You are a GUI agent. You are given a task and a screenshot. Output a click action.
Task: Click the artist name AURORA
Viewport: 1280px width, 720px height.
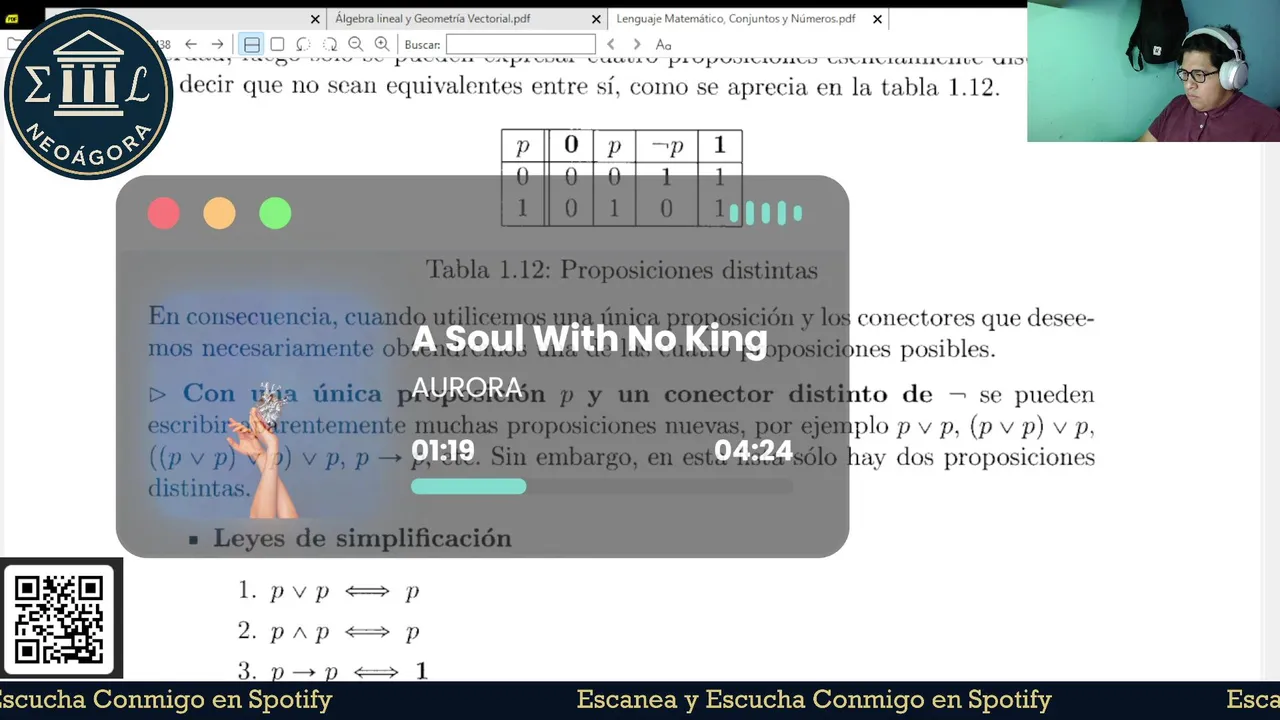click(467, 388)
